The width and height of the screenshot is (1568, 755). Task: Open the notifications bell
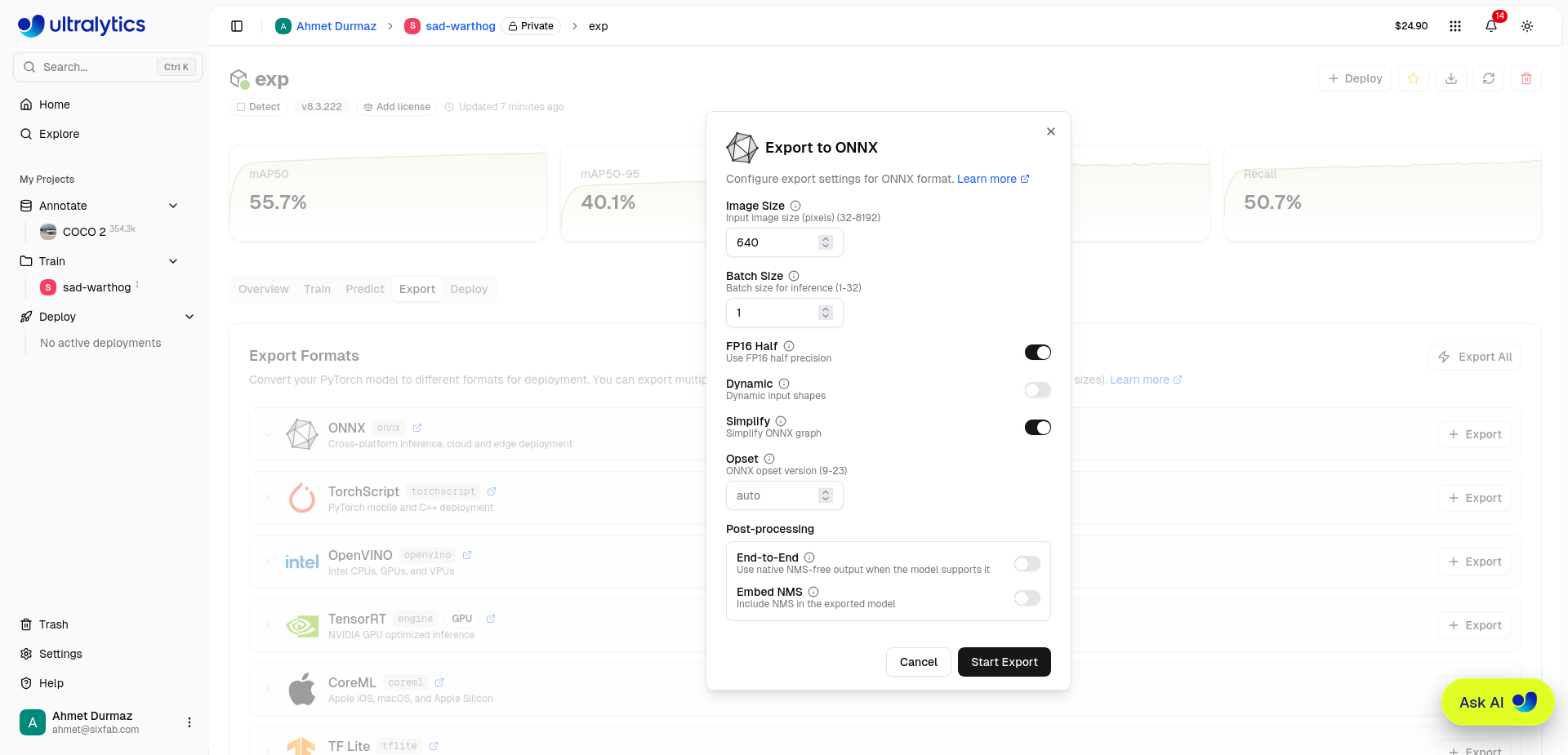(x=1491, y=26)
